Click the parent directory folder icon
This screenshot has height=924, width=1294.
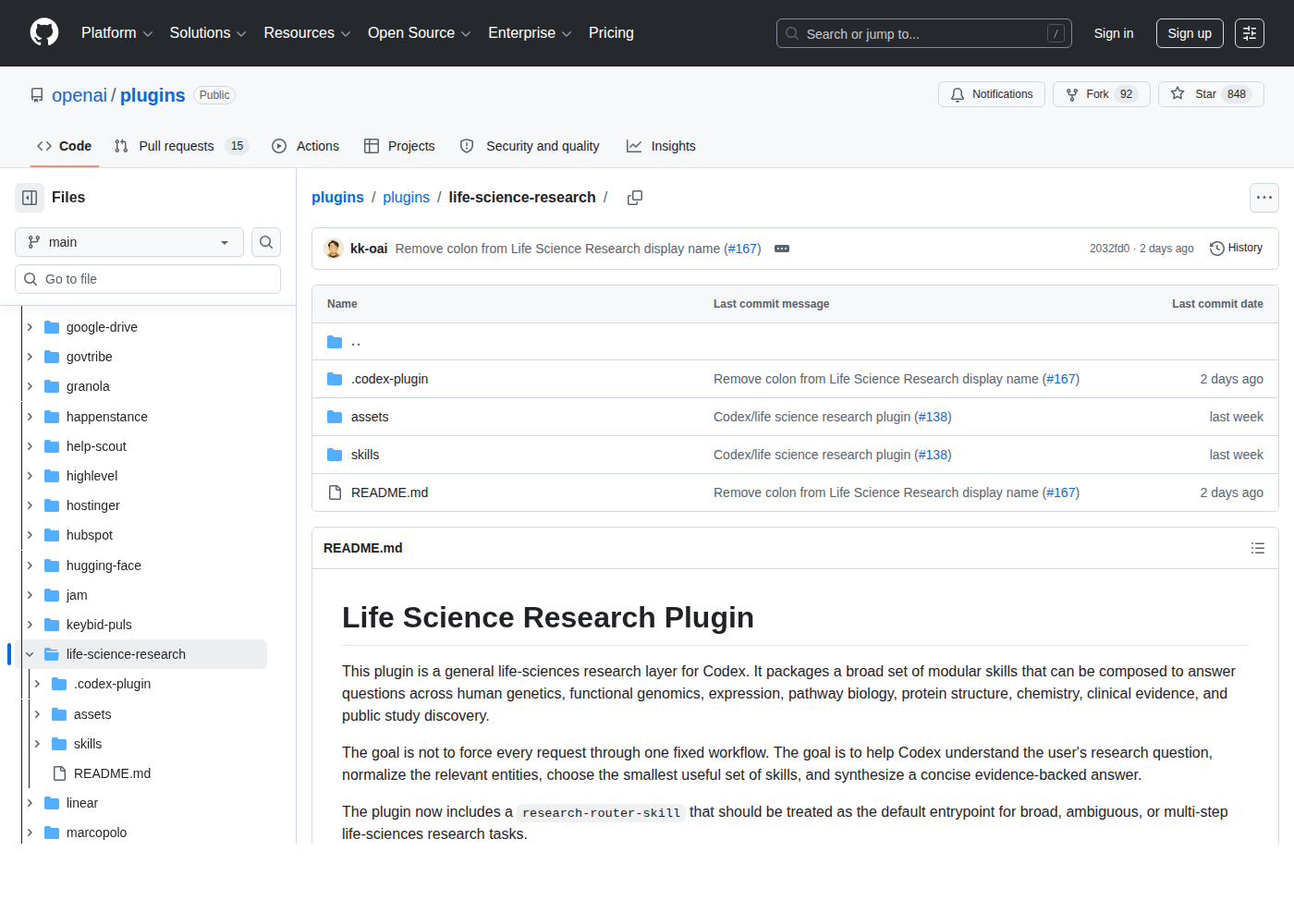335,342
